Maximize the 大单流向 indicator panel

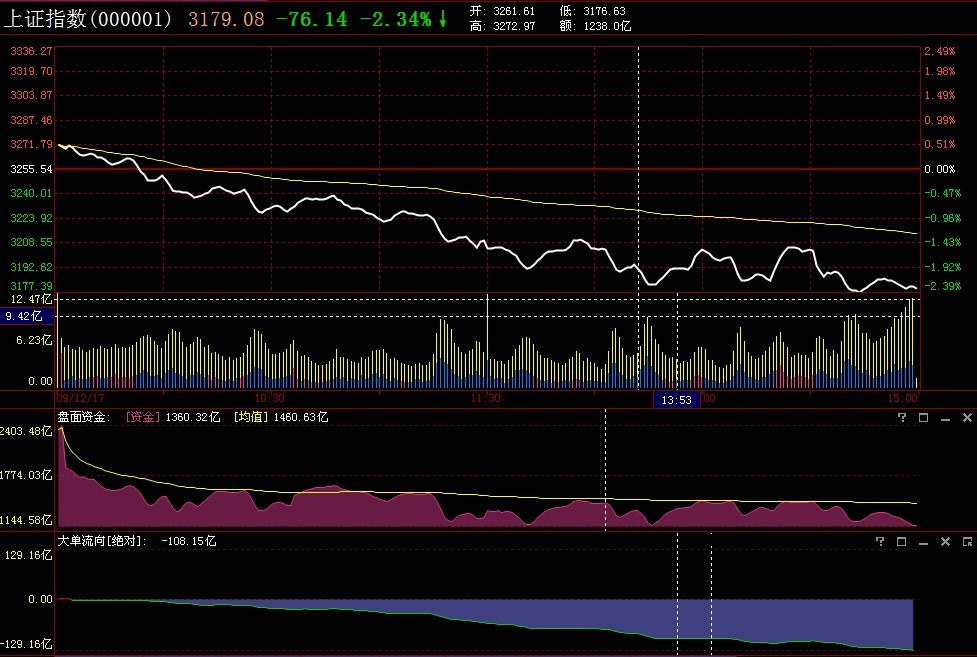pyautogui.click(x=902, y=542)
